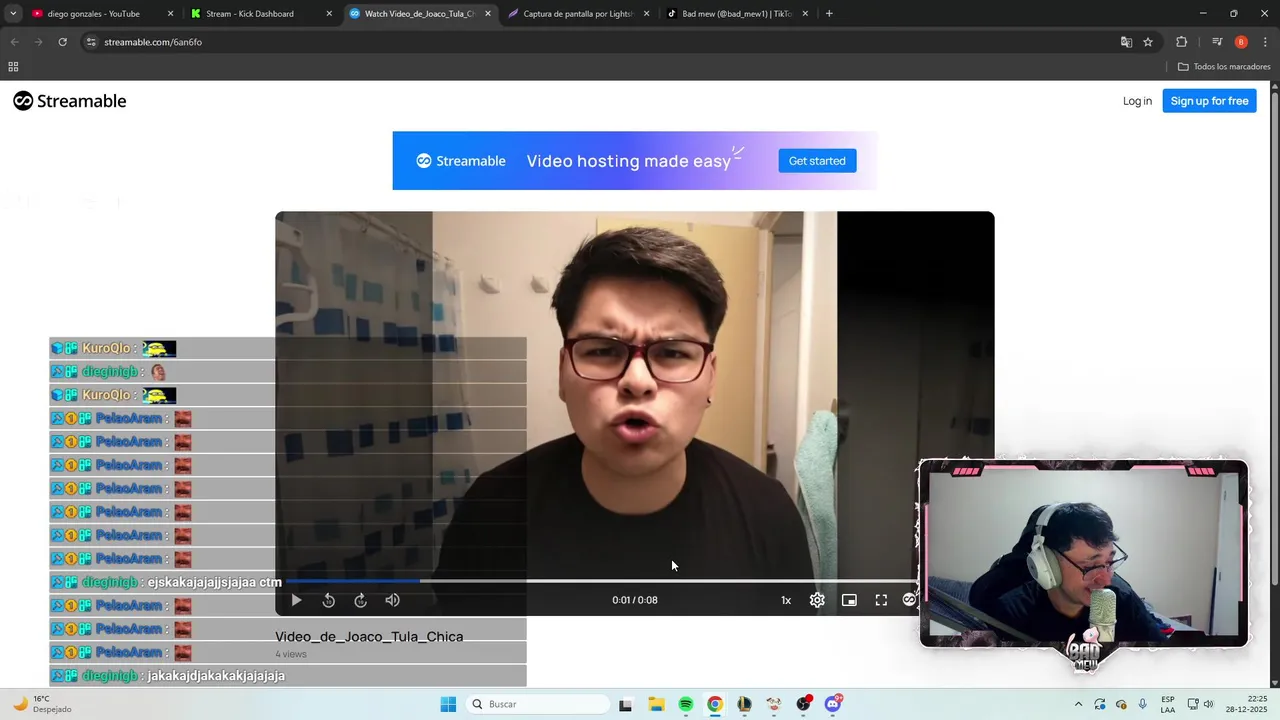Rewind the video a few seconds
The width and height of the screenshot is (1280, 720).
coord(328,600)
